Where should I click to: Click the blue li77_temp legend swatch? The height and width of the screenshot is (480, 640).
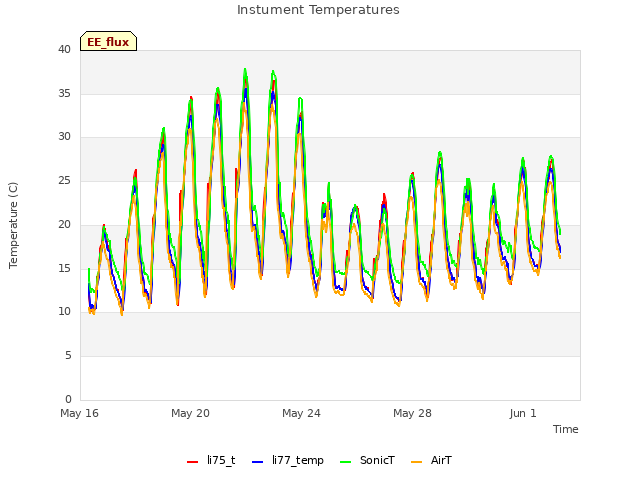click(258, 462)
